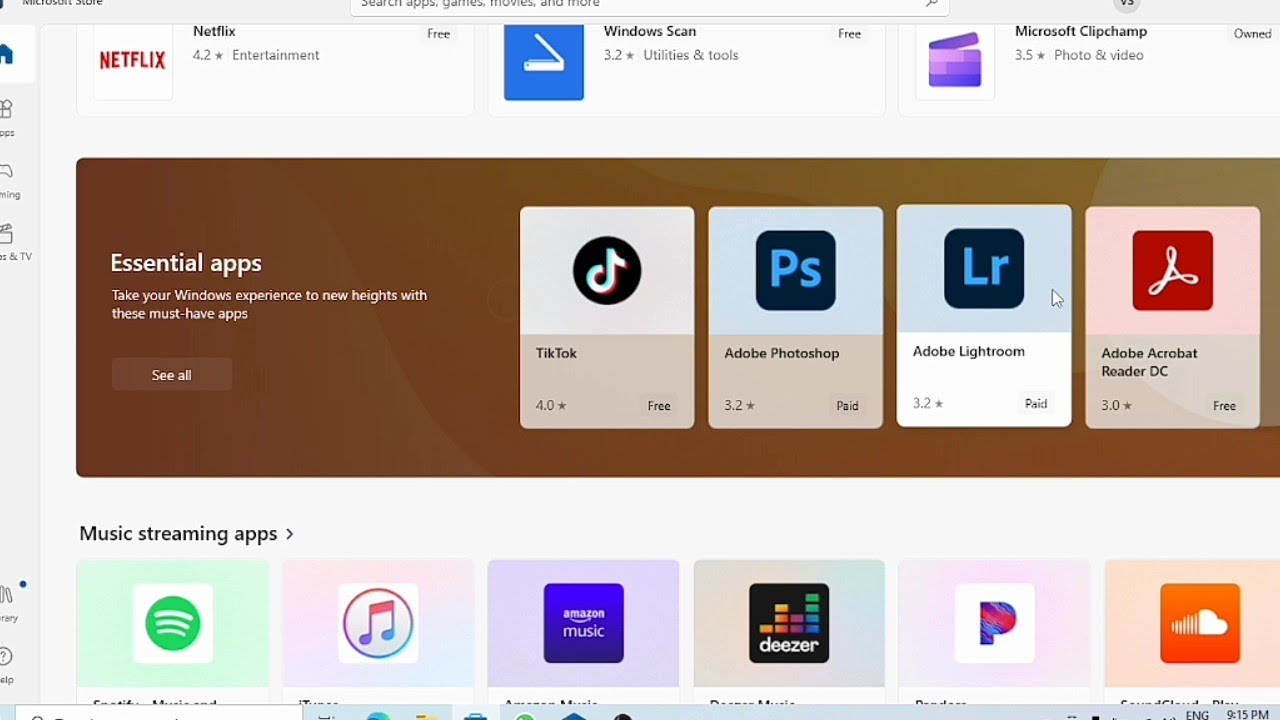Click the Adobe Lightroom card title
The width and height of the screenshot is (1280, 720).
pyautogui.click(x=968, y=351)
